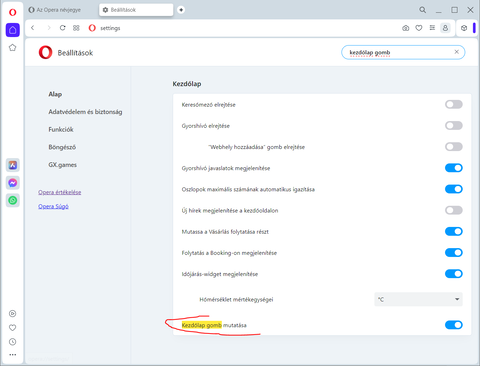This screenshot has height=366, width=480.
Task: Clear the settings search field
Action: [x=457, y=52]
